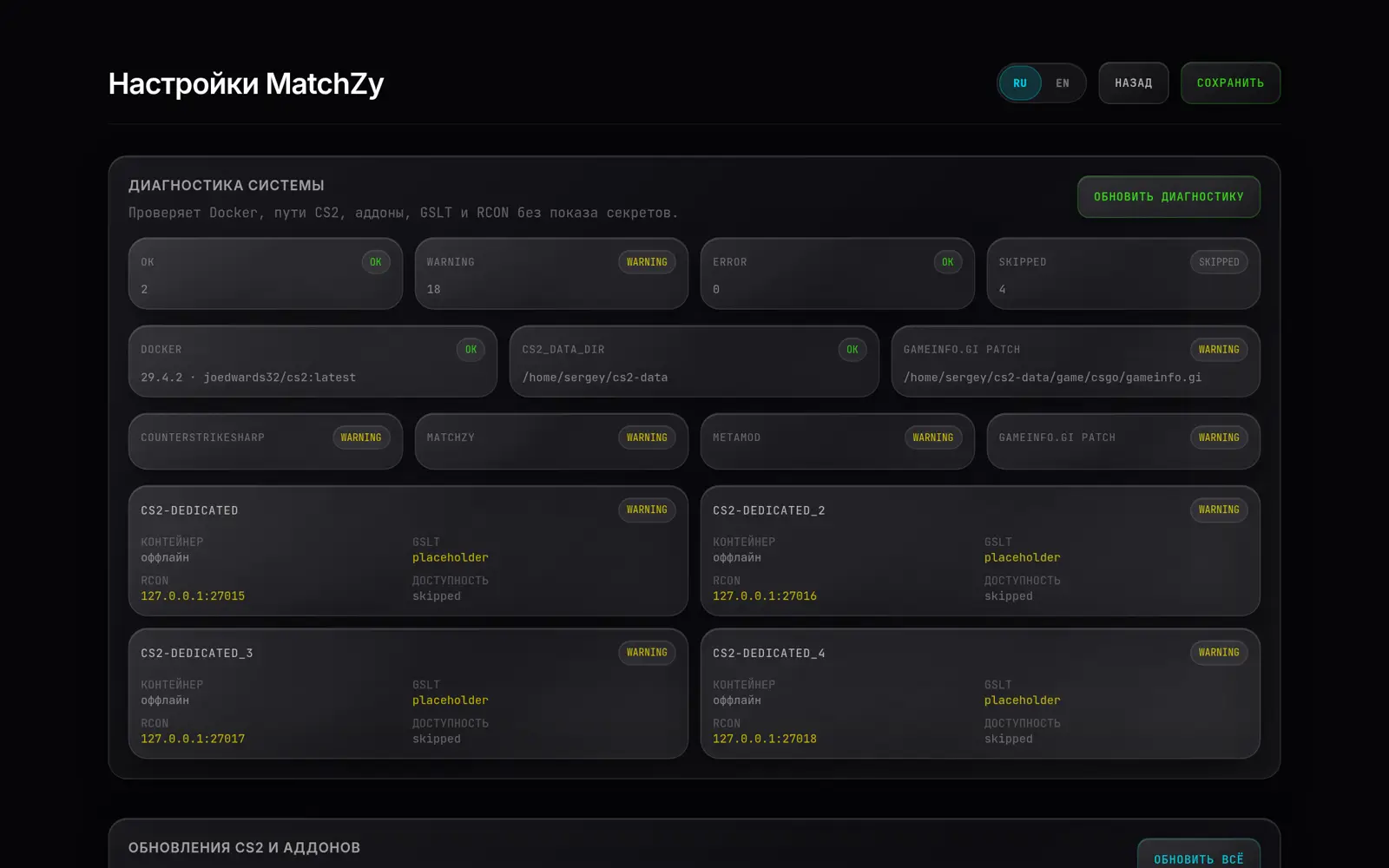Click the gameinfo.gi path with long file location
This screenshot has height=868, width=1389.
click(1052, 378)
